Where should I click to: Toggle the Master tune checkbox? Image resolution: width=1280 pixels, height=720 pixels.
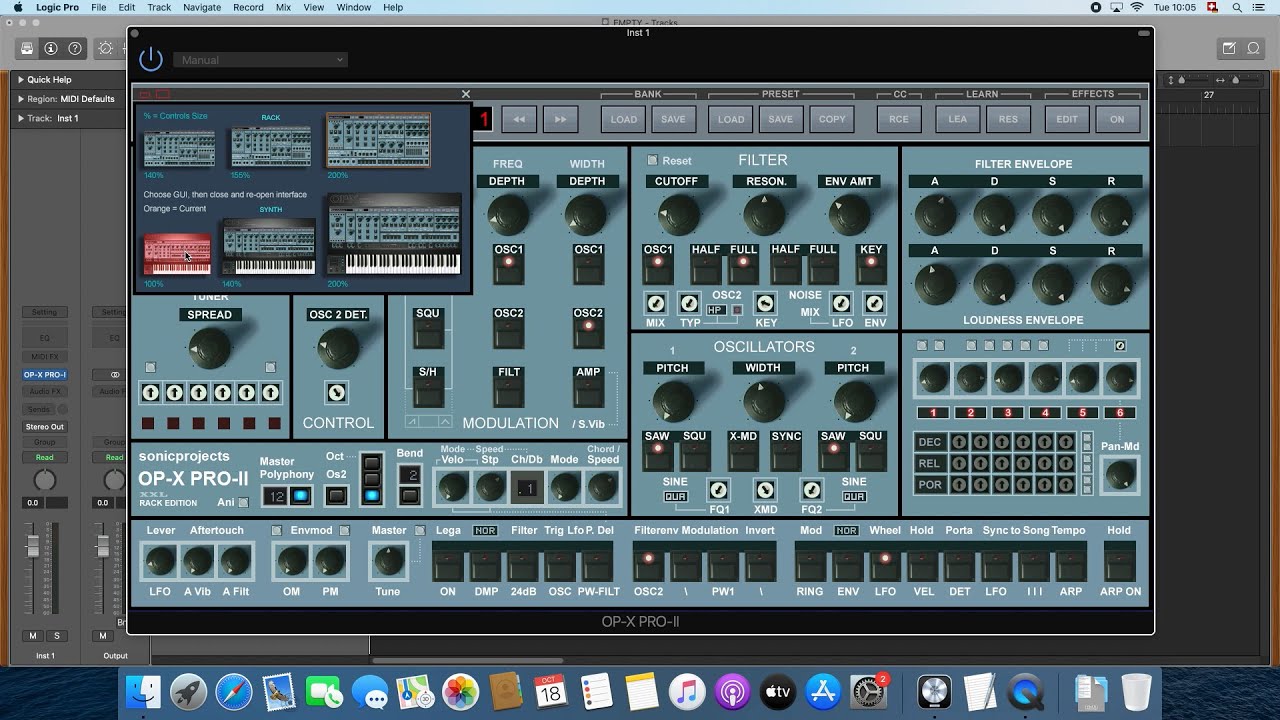tap(420, 530)
